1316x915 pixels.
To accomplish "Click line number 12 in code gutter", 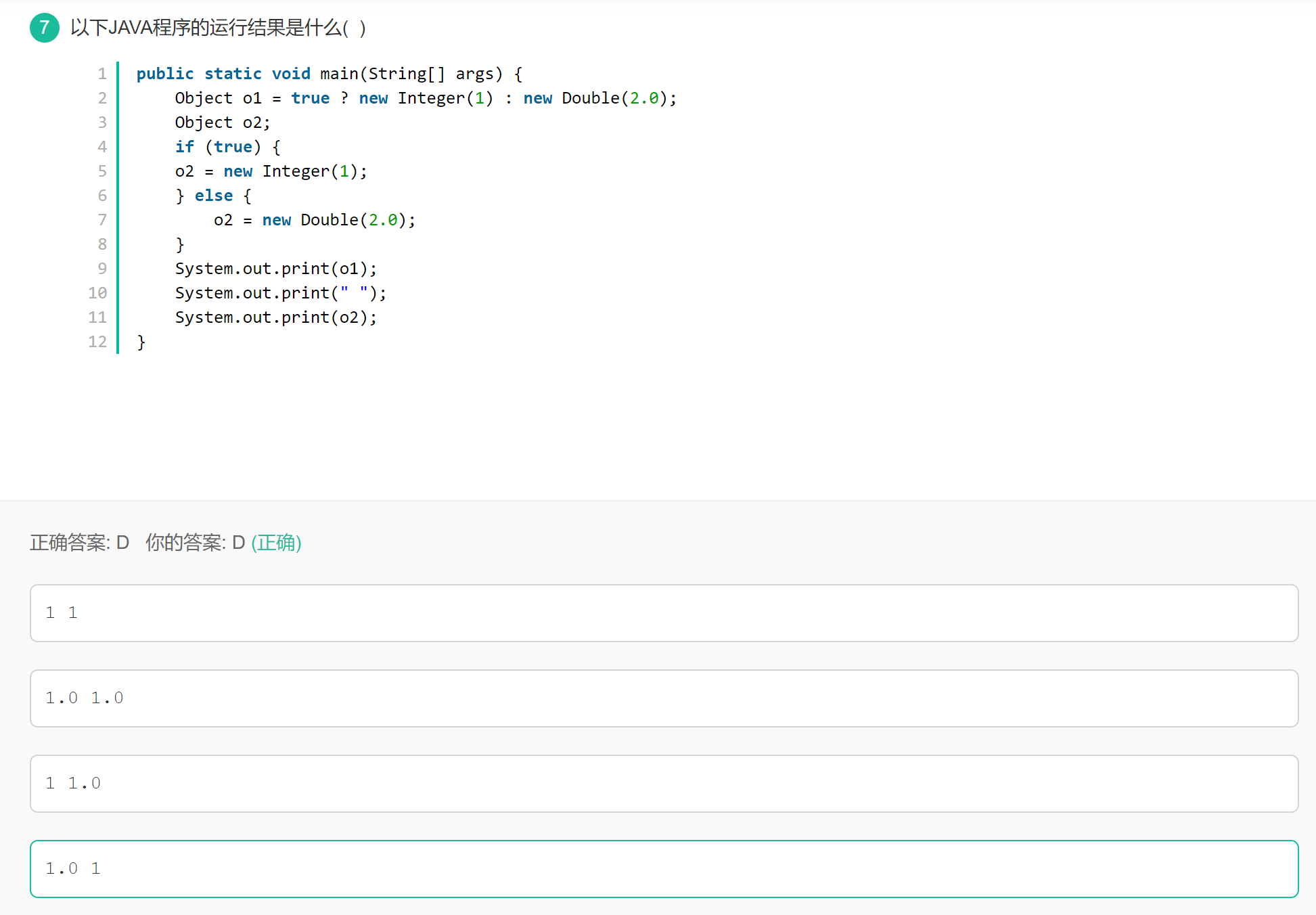I will (97, 342).
